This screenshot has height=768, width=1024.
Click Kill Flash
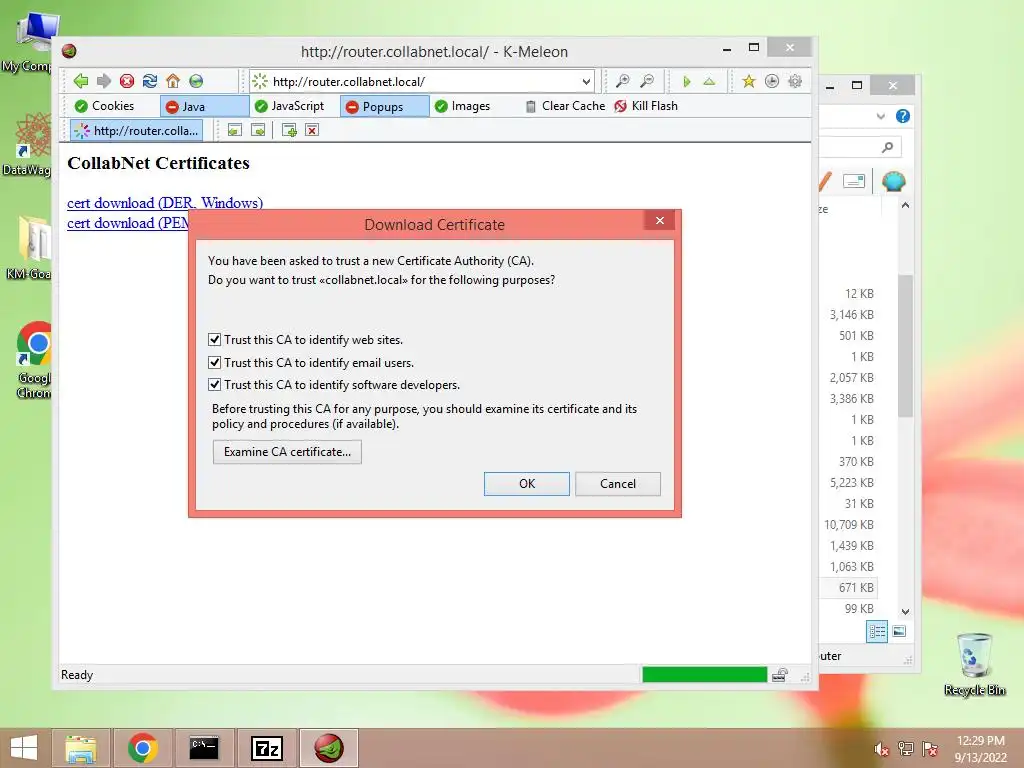[646, 106]
